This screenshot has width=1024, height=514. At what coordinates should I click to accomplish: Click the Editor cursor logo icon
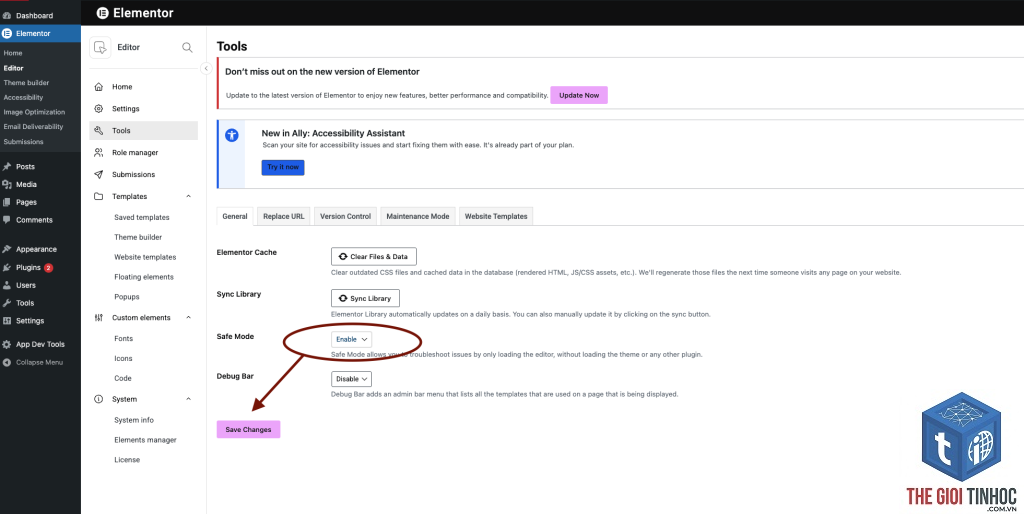click(100, 47)
